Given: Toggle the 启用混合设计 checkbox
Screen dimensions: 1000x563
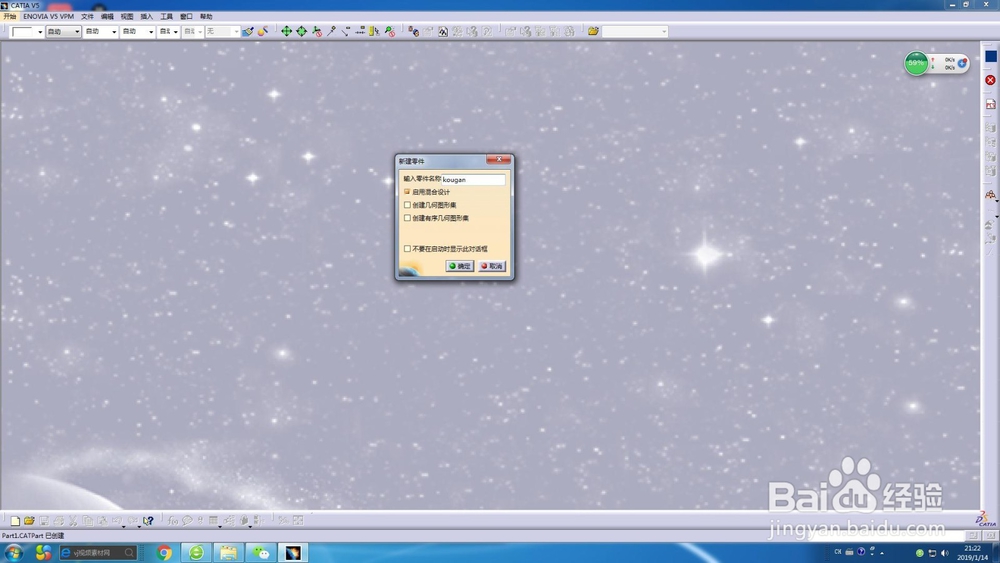Looking at the screenshot, I should point(407,192).
